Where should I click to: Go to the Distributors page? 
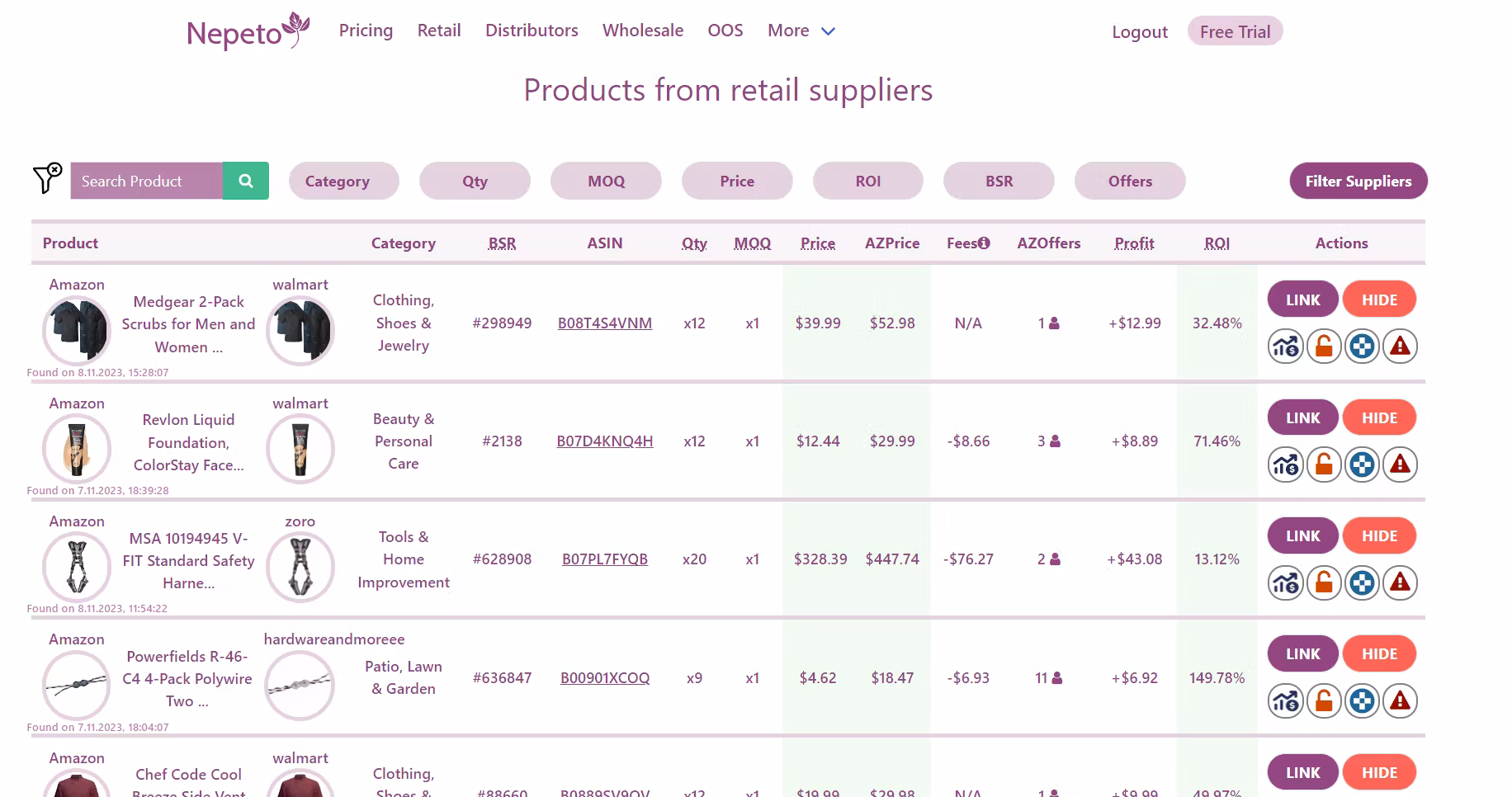[532, 31]
